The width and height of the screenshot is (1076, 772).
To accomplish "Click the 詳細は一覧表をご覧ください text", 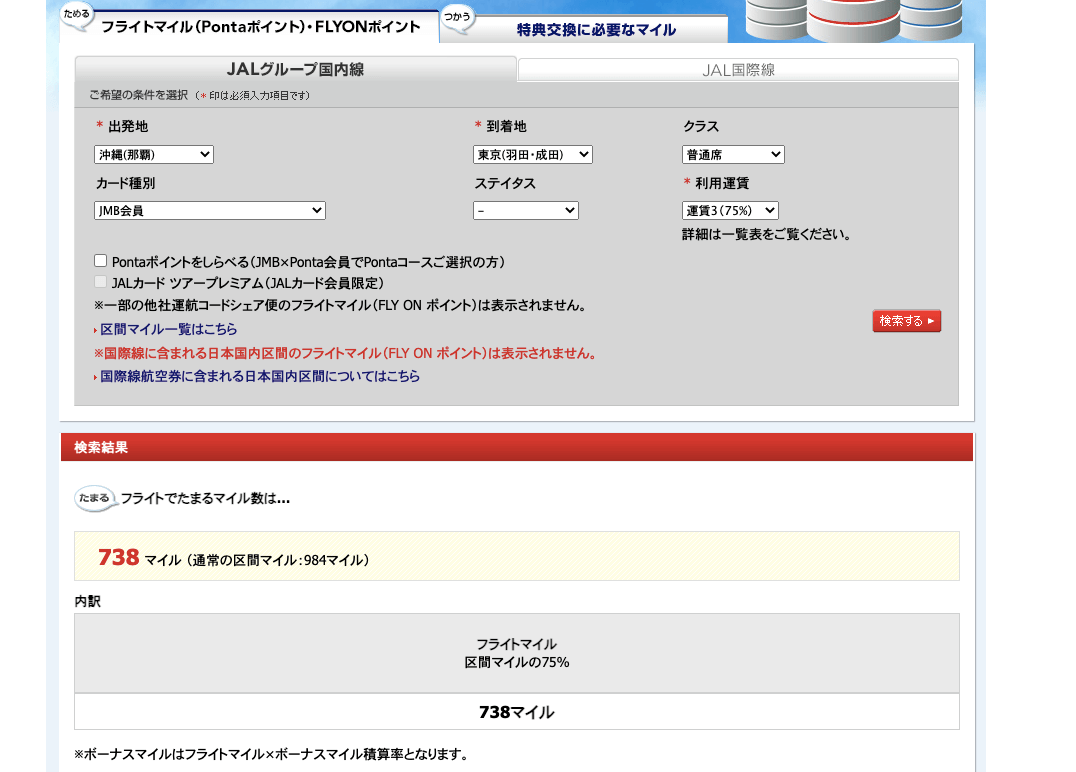I will coord(767,235).
